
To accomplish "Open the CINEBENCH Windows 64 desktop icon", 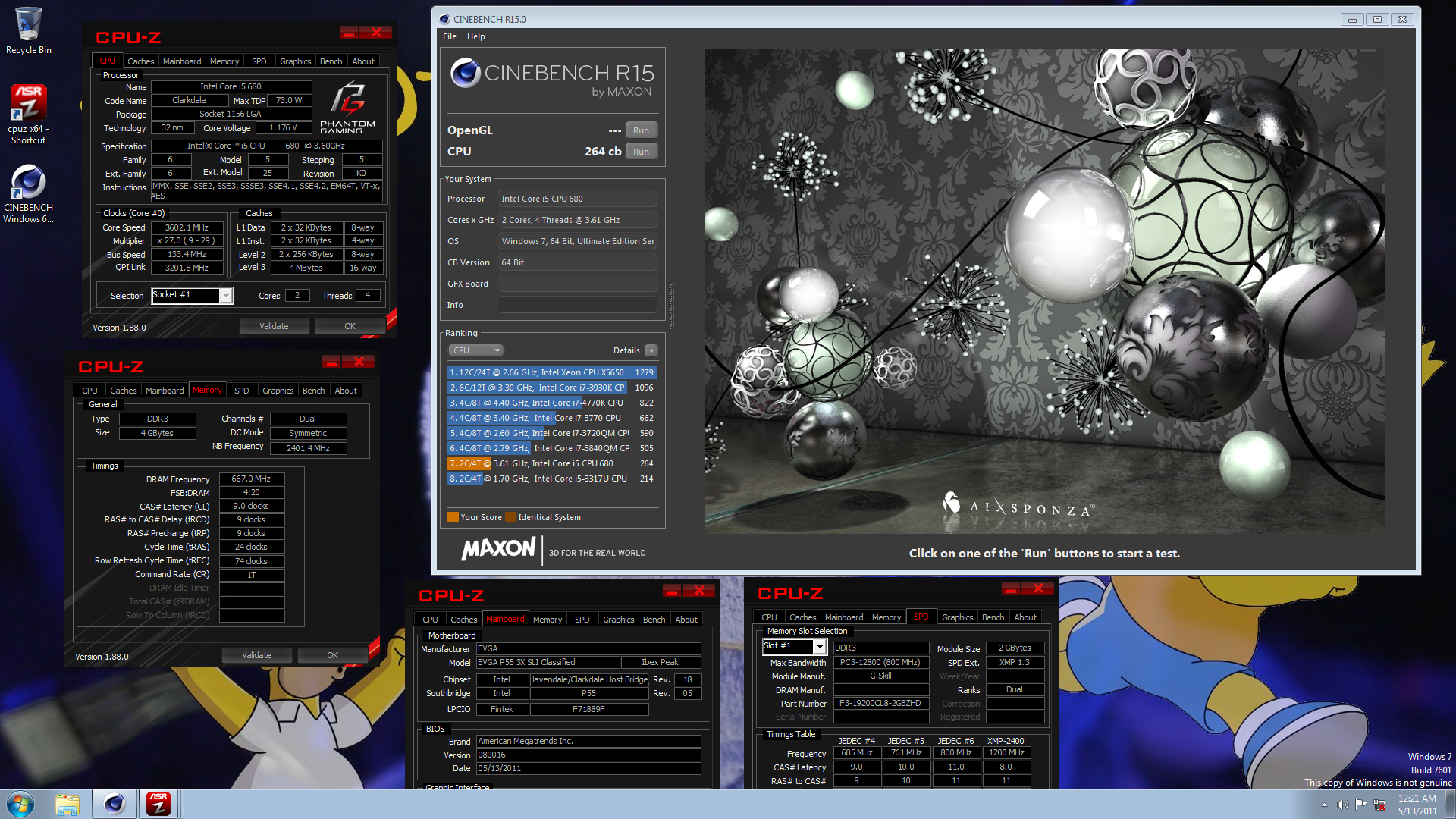I will coord(28,194).
